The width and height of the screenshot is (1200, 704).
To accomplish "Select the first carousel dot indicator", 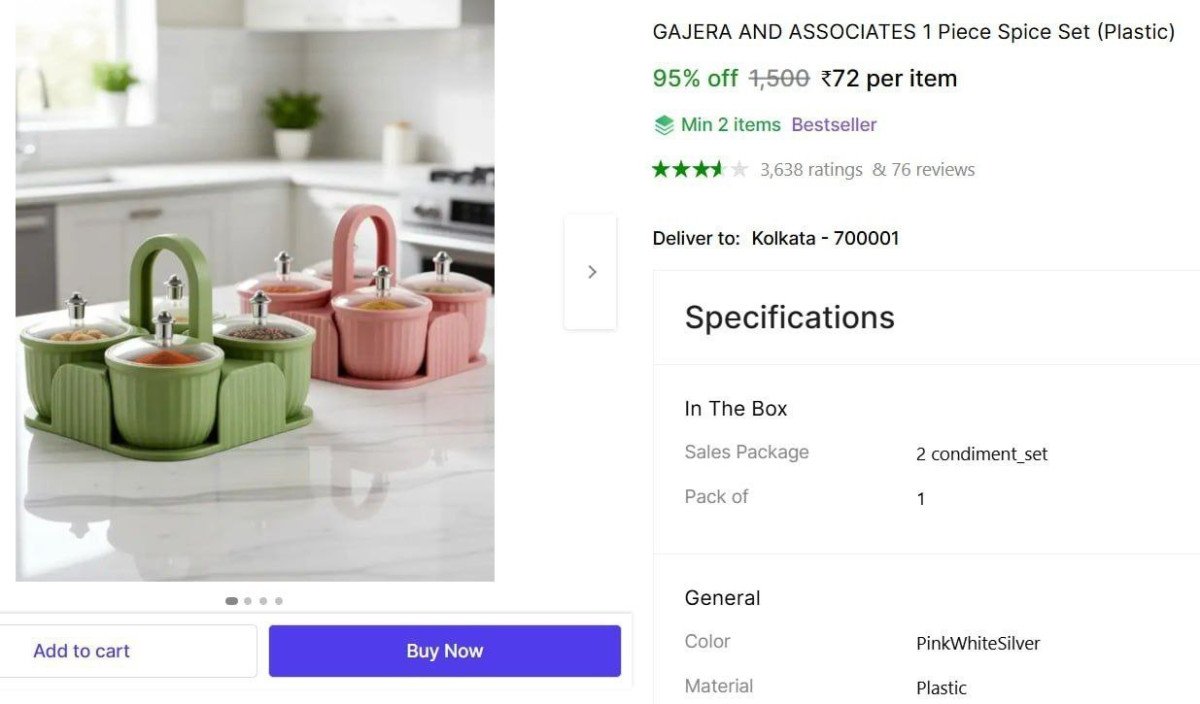I will [x=232, y=601].
